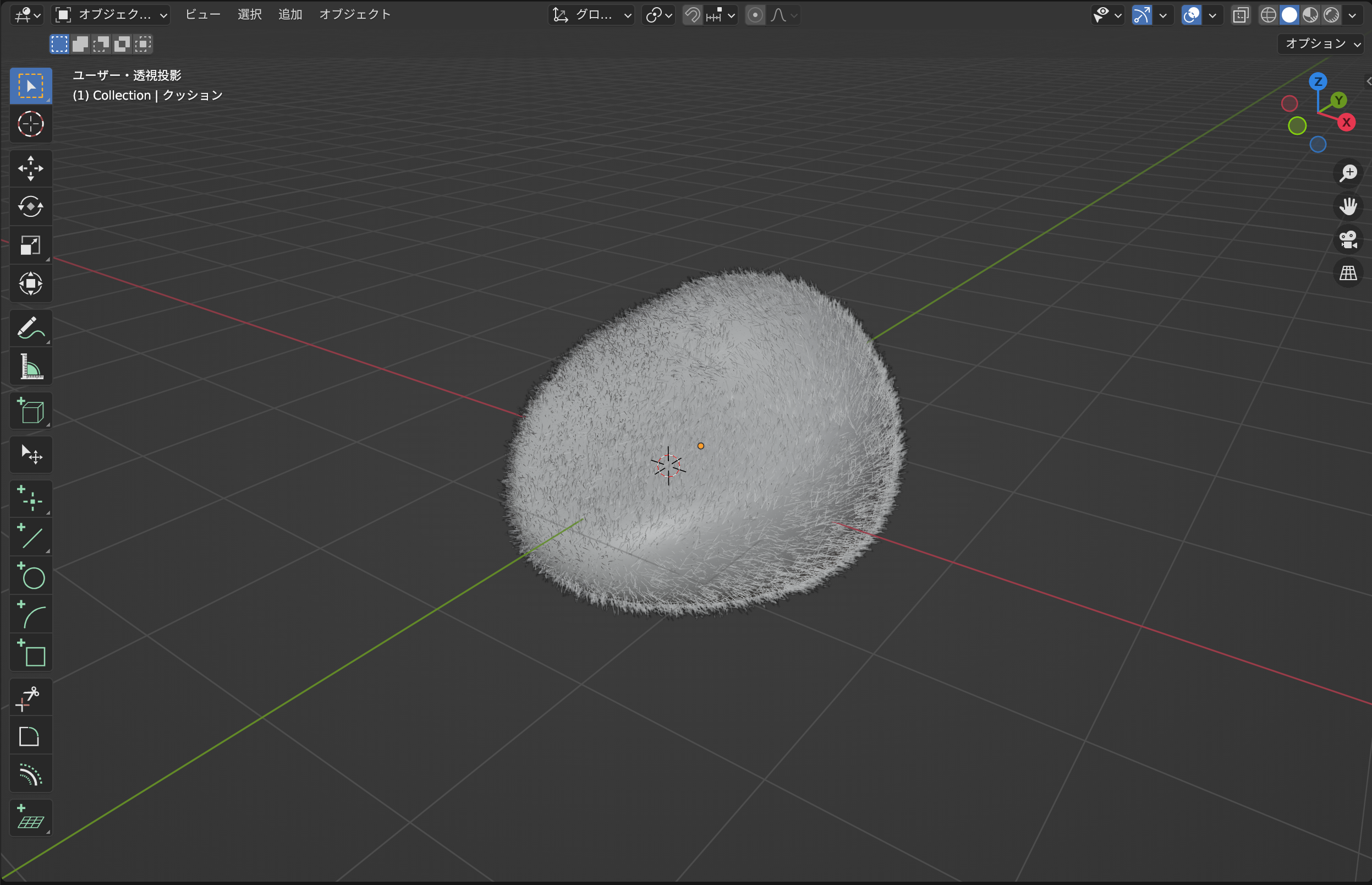Expand shading options dropdown arrow

coord(1353,15)
